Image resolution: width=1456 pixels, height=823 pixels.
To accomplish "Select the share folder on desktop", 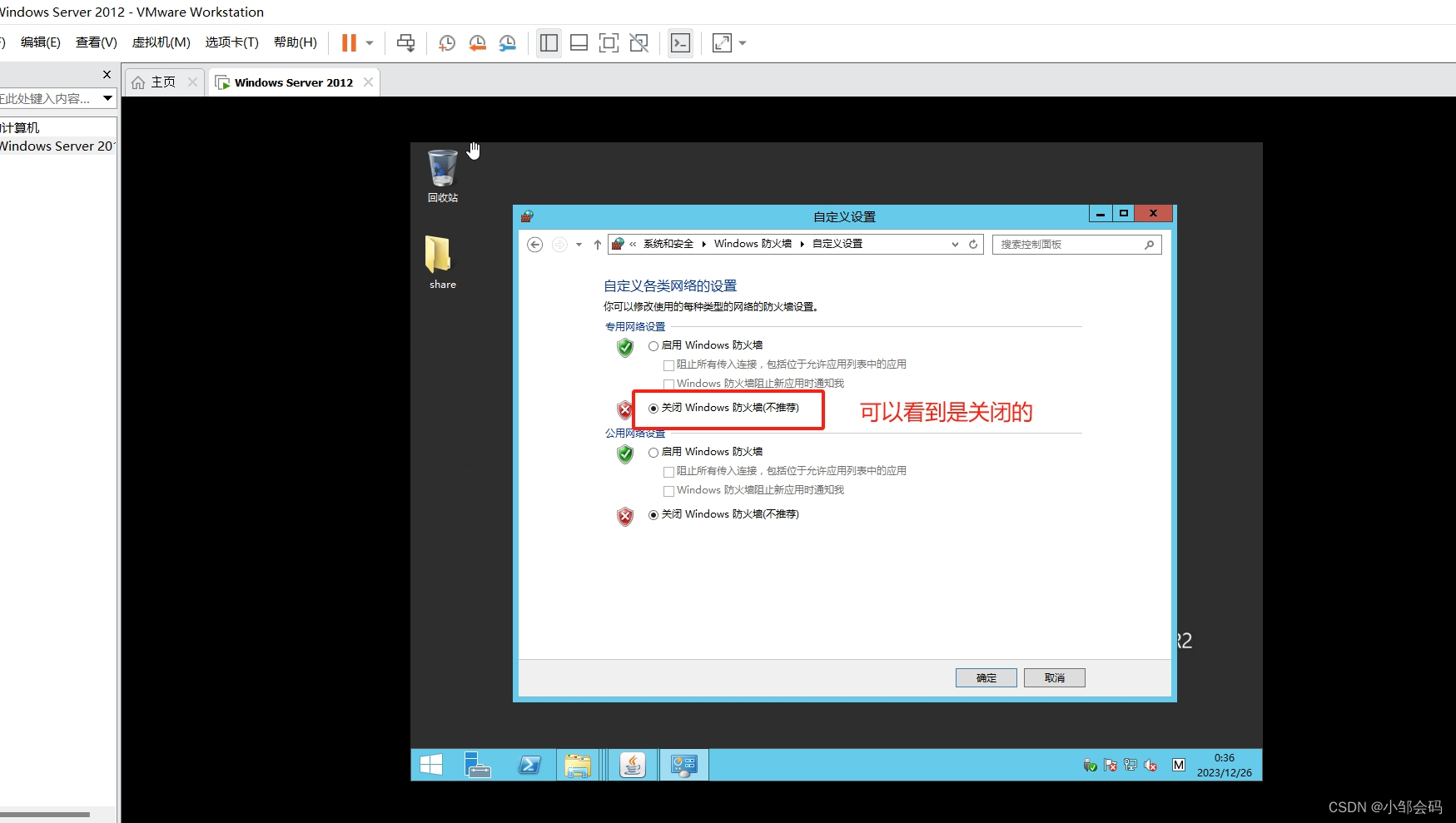I will (x=442, y=262).
